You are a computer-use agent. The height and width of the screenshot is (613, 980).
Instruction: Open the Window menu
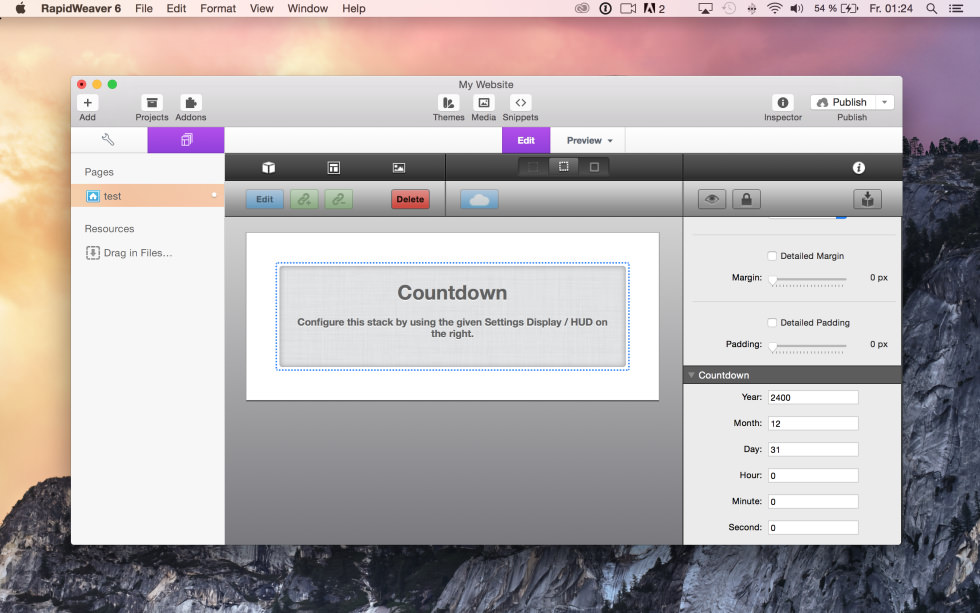click(x=308, y=8)
